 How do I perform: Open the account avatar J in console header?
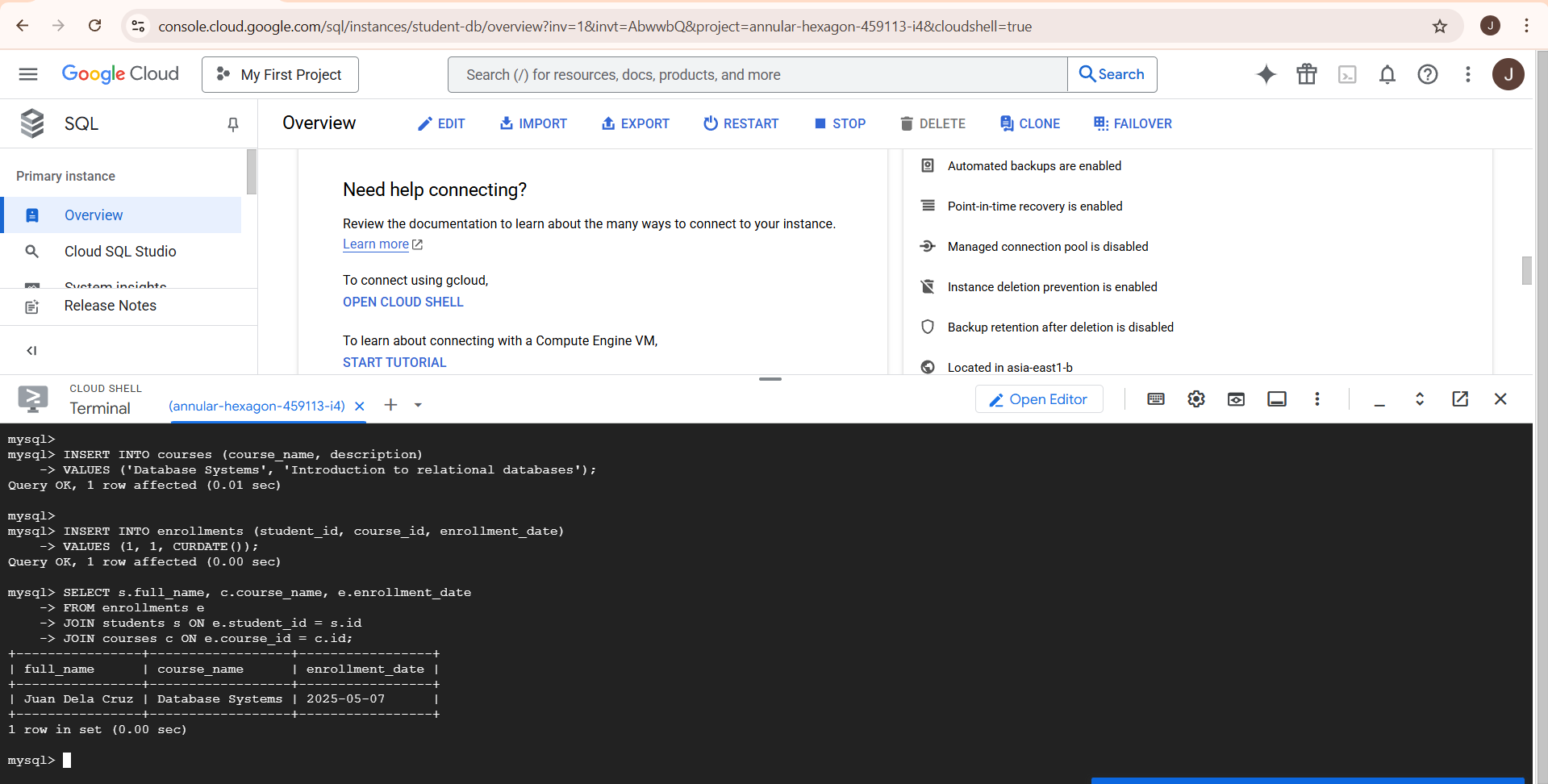(1508, 74)
